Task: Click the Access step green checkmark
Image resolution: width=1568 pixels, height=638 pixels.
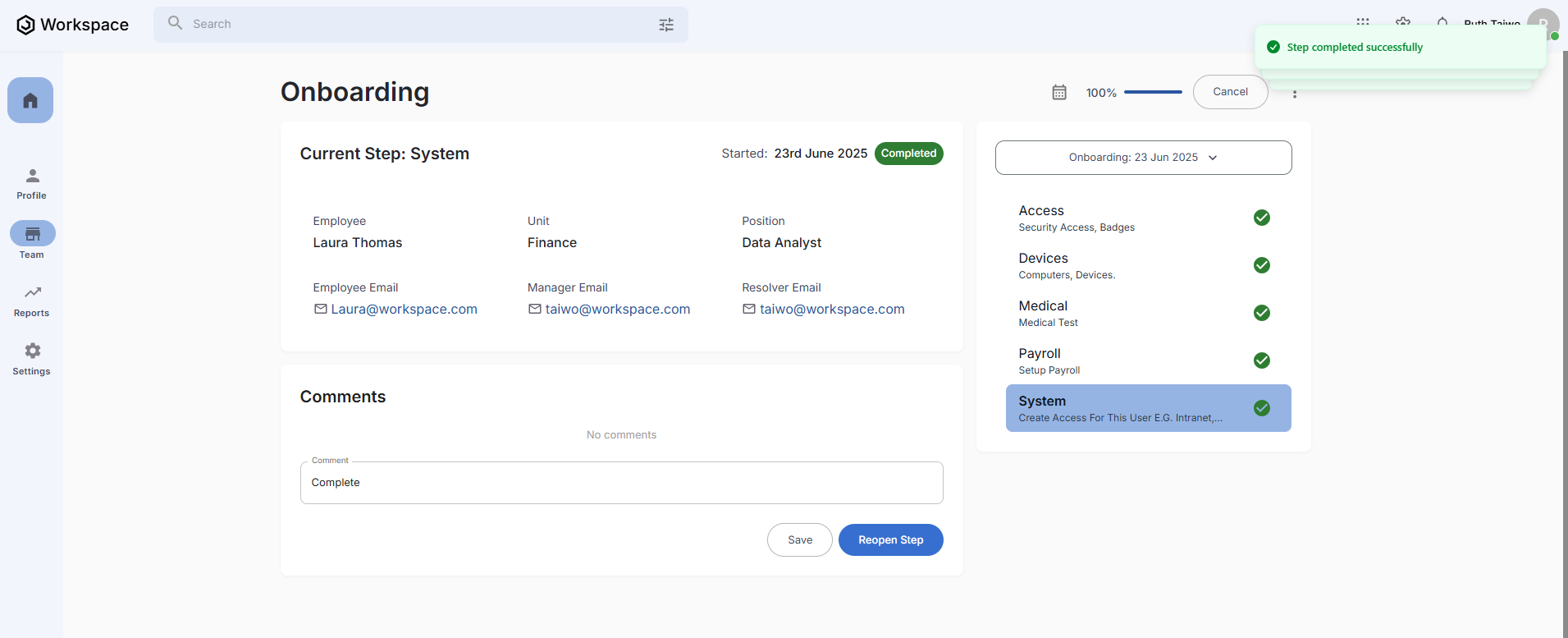Action: tap(1262, 218)
